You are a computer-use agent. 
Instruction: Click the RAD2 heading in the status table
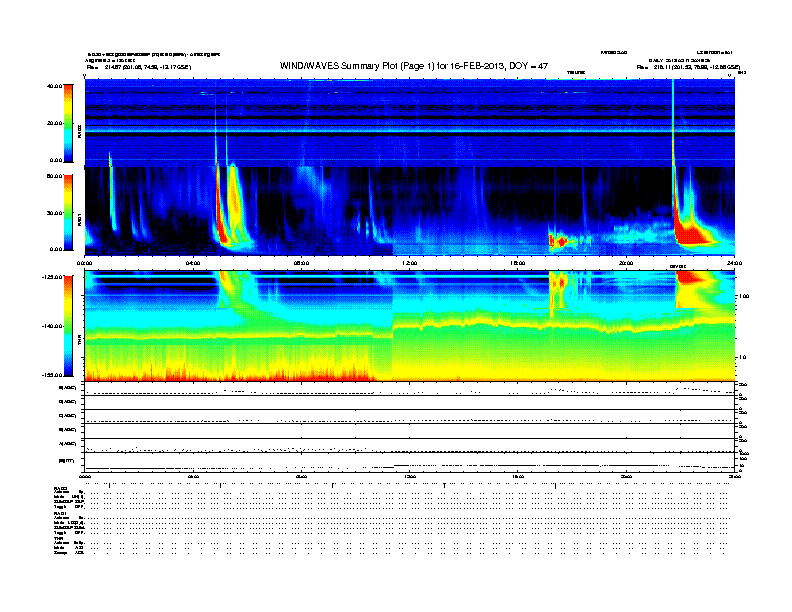[x=60, y=488]
